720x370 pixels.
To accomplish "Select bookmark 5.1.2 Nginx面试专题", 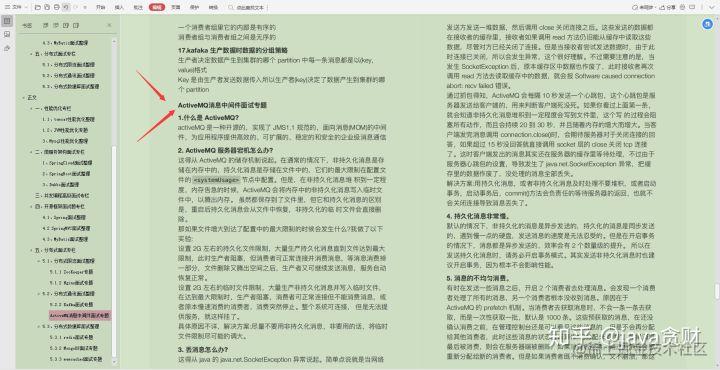I will [x=71, y=283].
